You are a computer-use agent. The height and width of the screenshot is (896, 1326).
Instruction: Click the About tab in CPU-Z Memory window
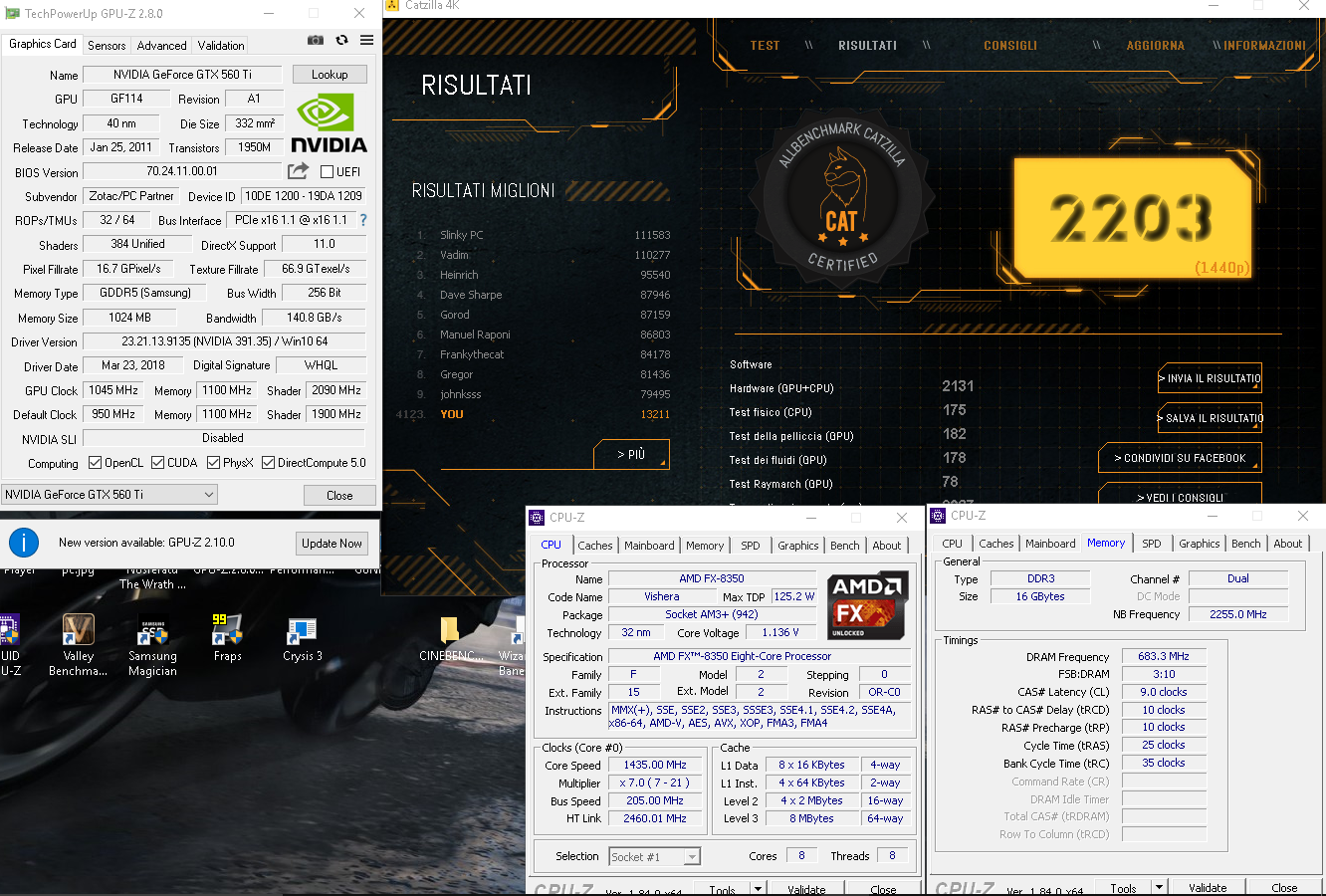[1287, 544]
